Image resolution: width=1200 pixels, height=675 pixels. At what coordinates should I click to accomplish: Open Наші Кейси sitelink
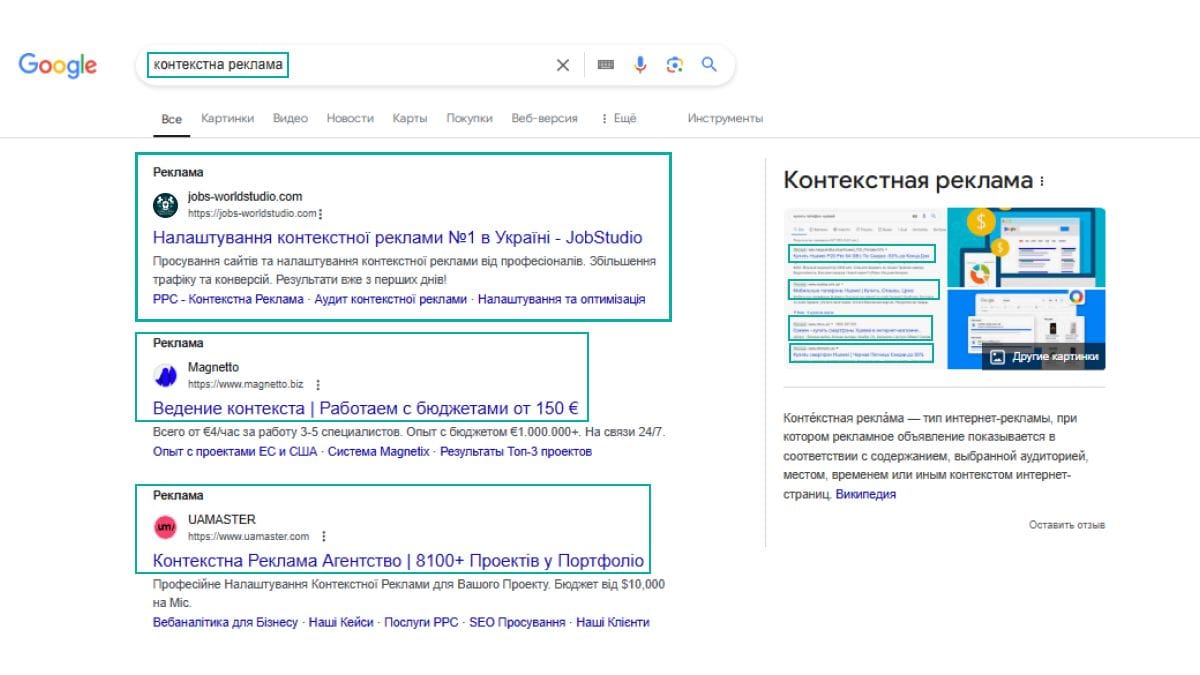tap(341, 622)
